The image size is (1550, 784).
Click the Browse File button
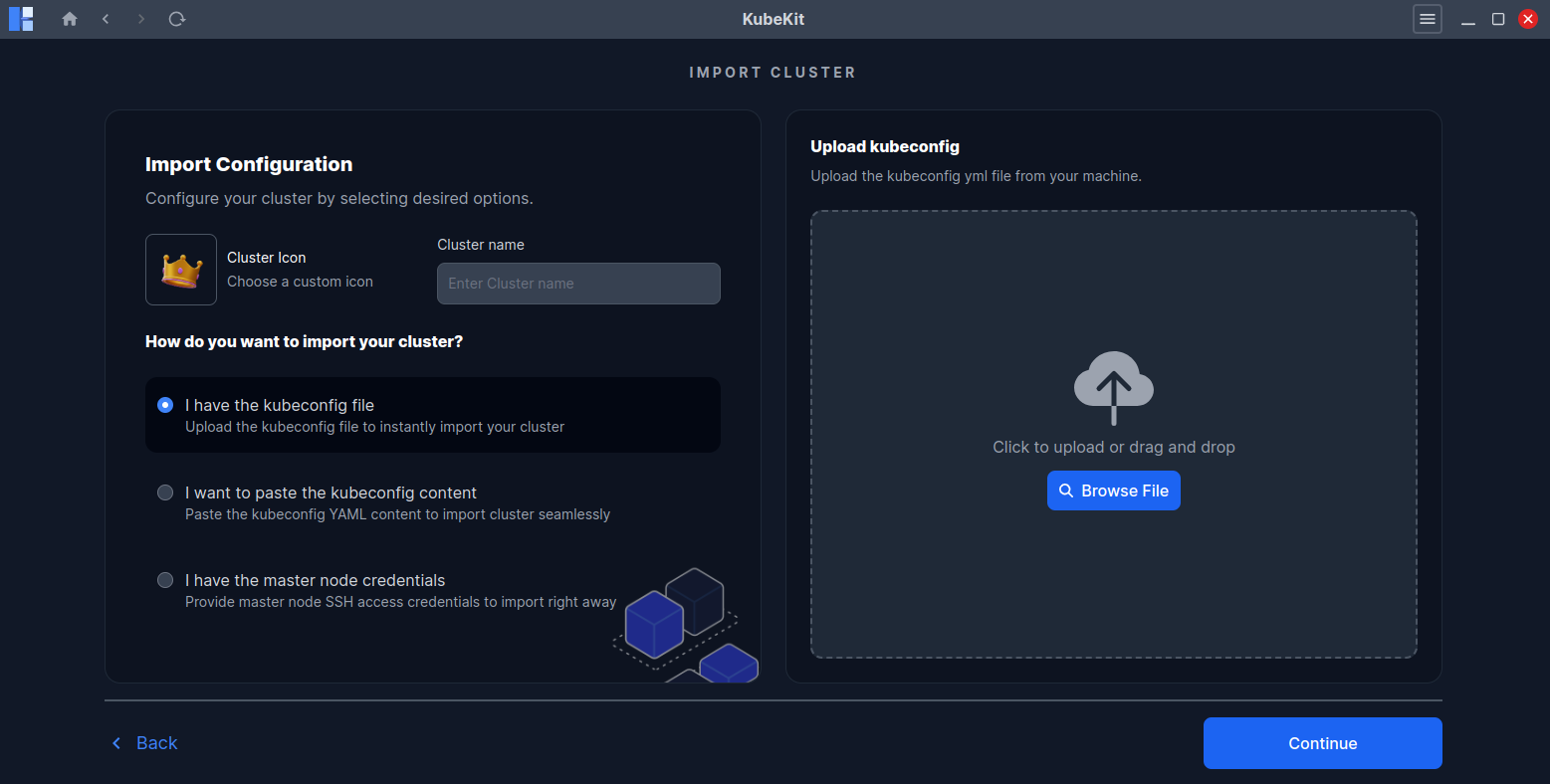click(x=1113, y=490)
